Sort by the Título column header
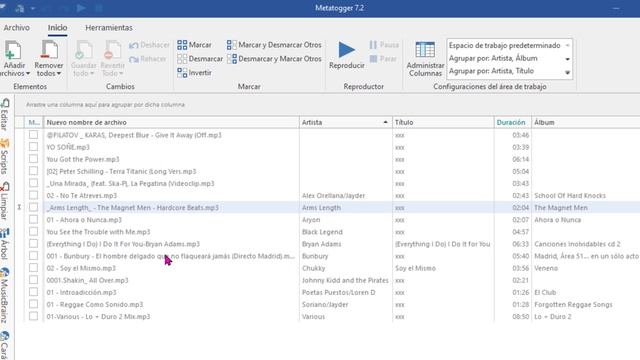 coord(443,122)
